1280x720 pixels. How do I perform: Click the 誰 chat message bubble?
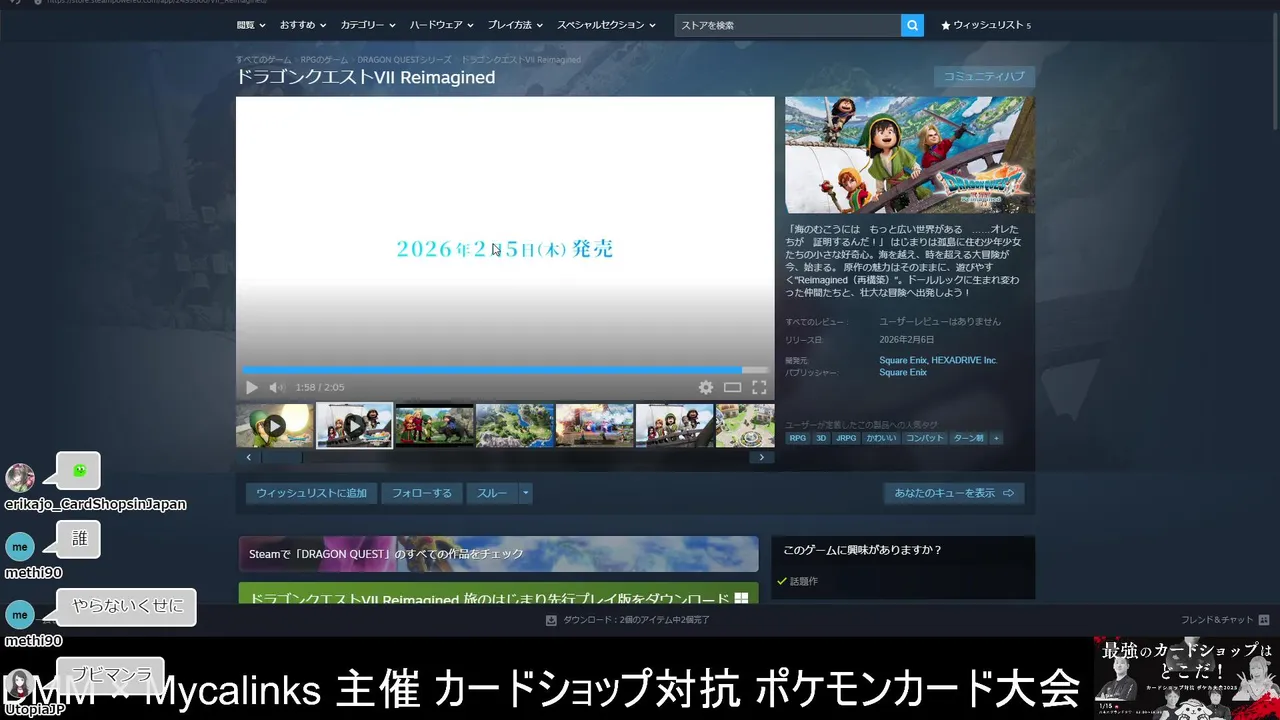click(79, 539)
